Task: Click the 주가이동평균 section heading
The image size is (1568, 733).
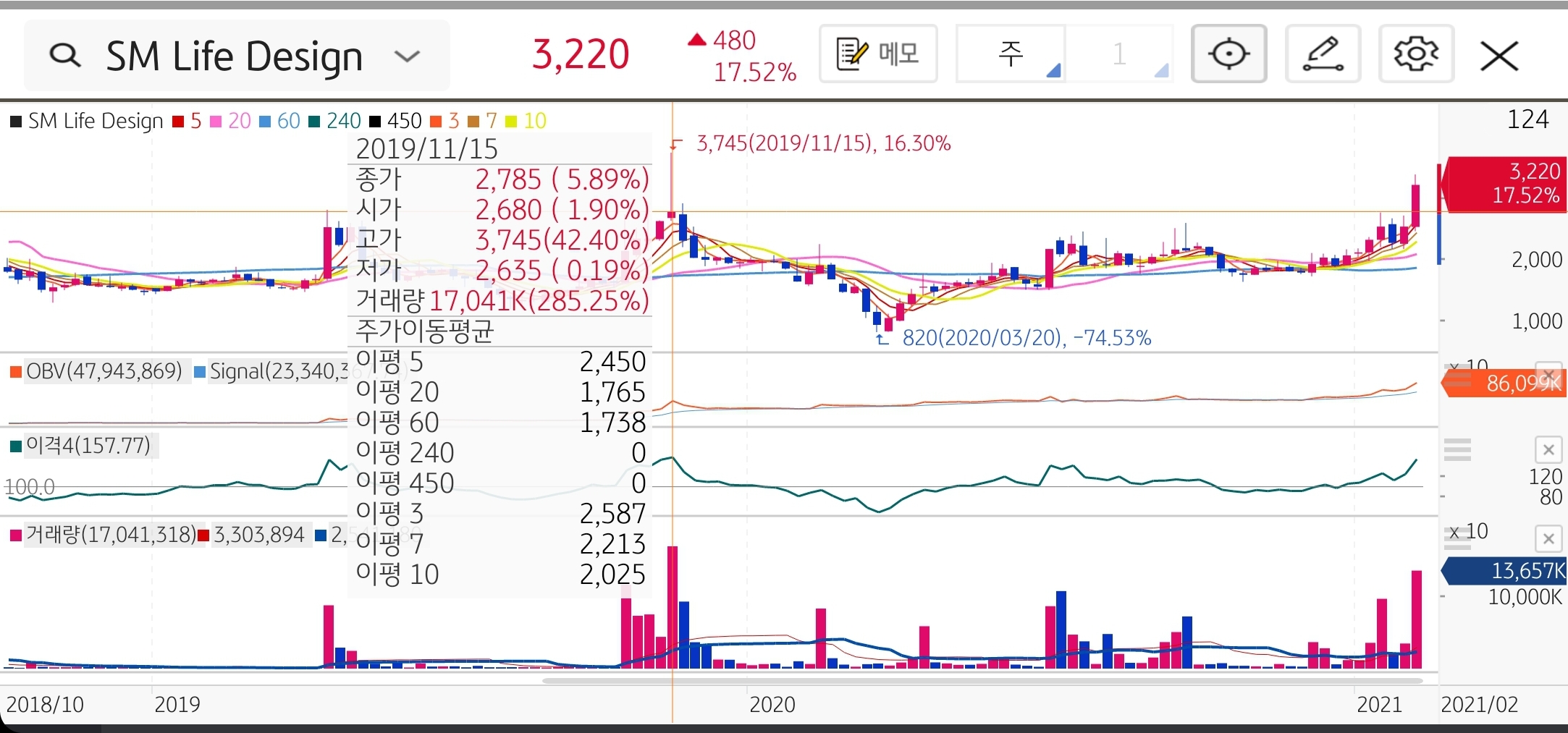Action: pos(424,331)
